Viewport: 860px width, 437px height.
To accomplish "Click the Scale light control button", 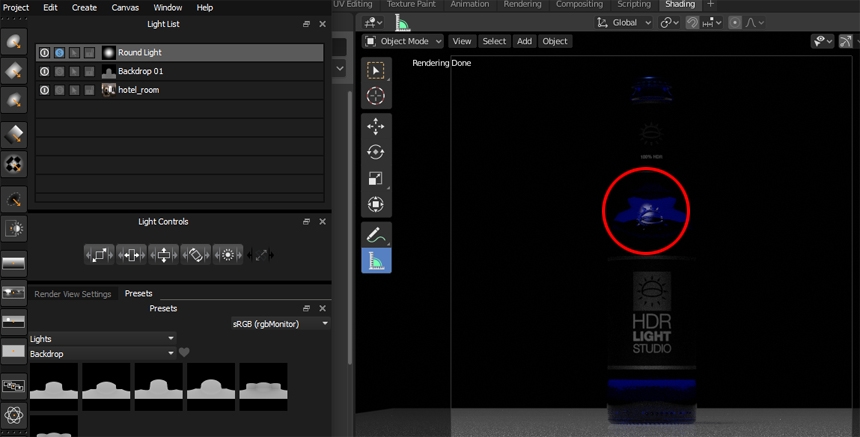I will 99,255.
